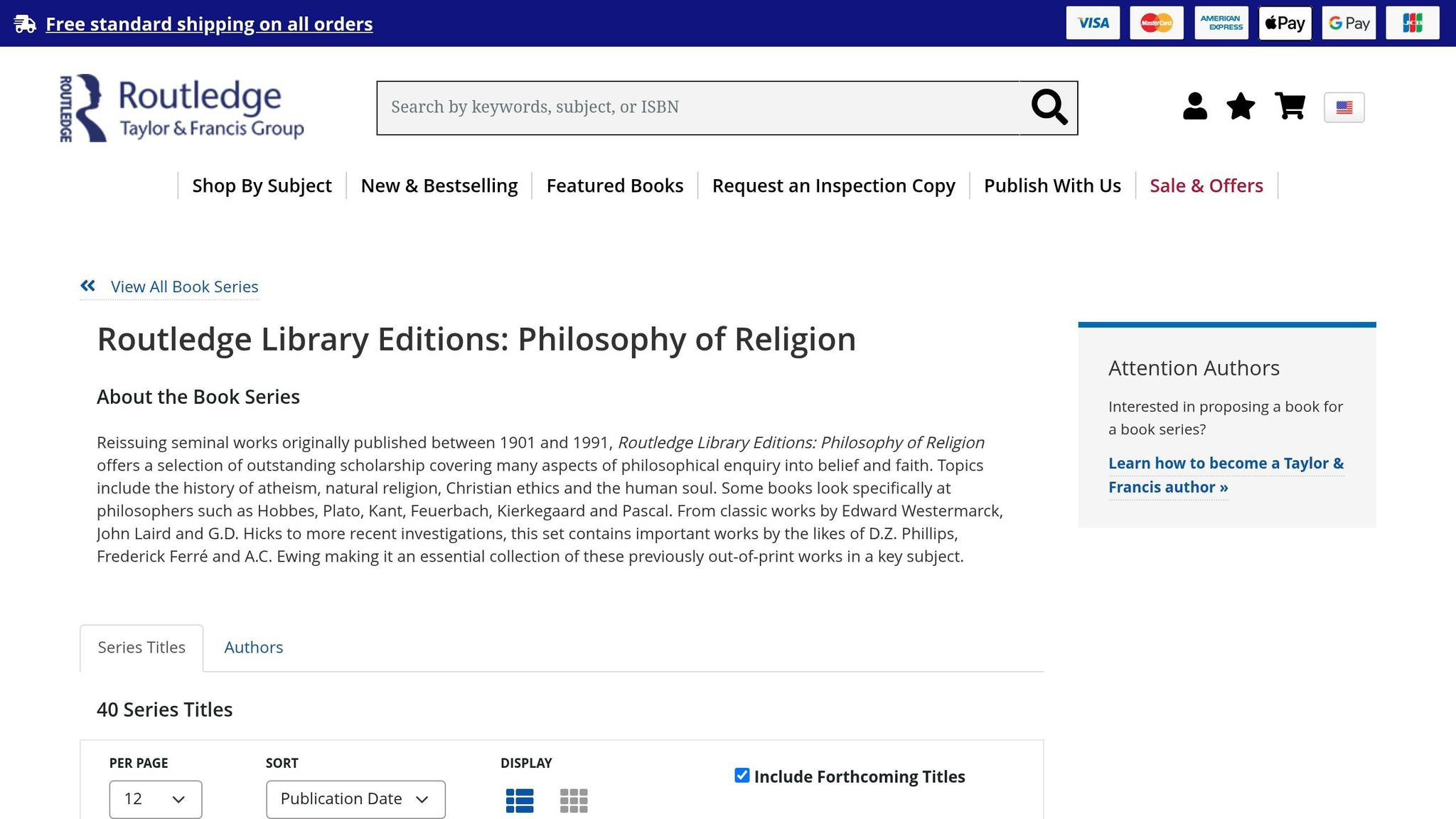This screenshot has width=1456, height=819.
Task: Open the shopping cart icon
Action: [1290, 107]
